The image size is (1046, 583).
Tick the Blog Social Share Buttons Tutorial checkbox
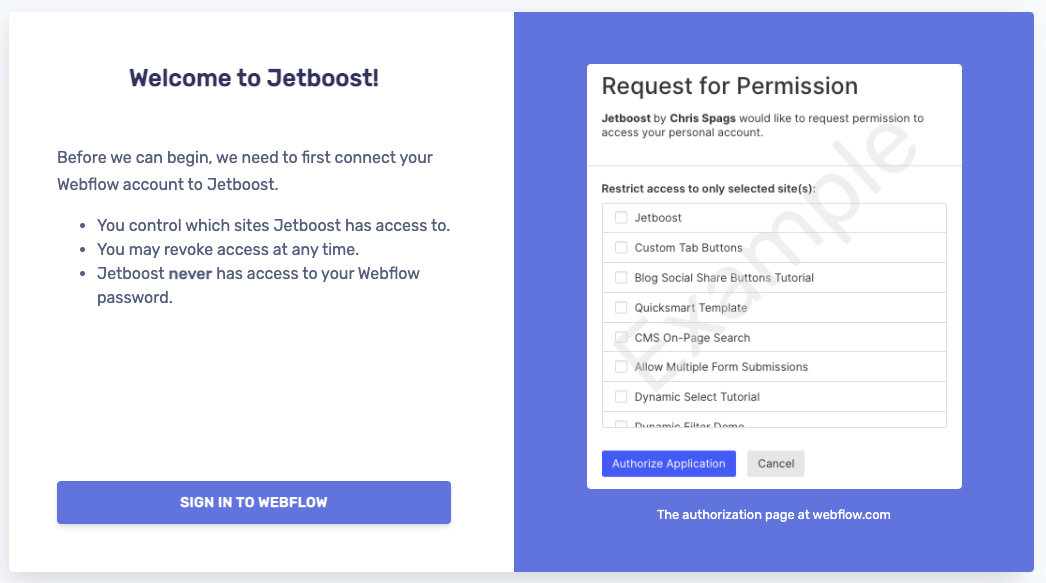click(x=621, y=277)
